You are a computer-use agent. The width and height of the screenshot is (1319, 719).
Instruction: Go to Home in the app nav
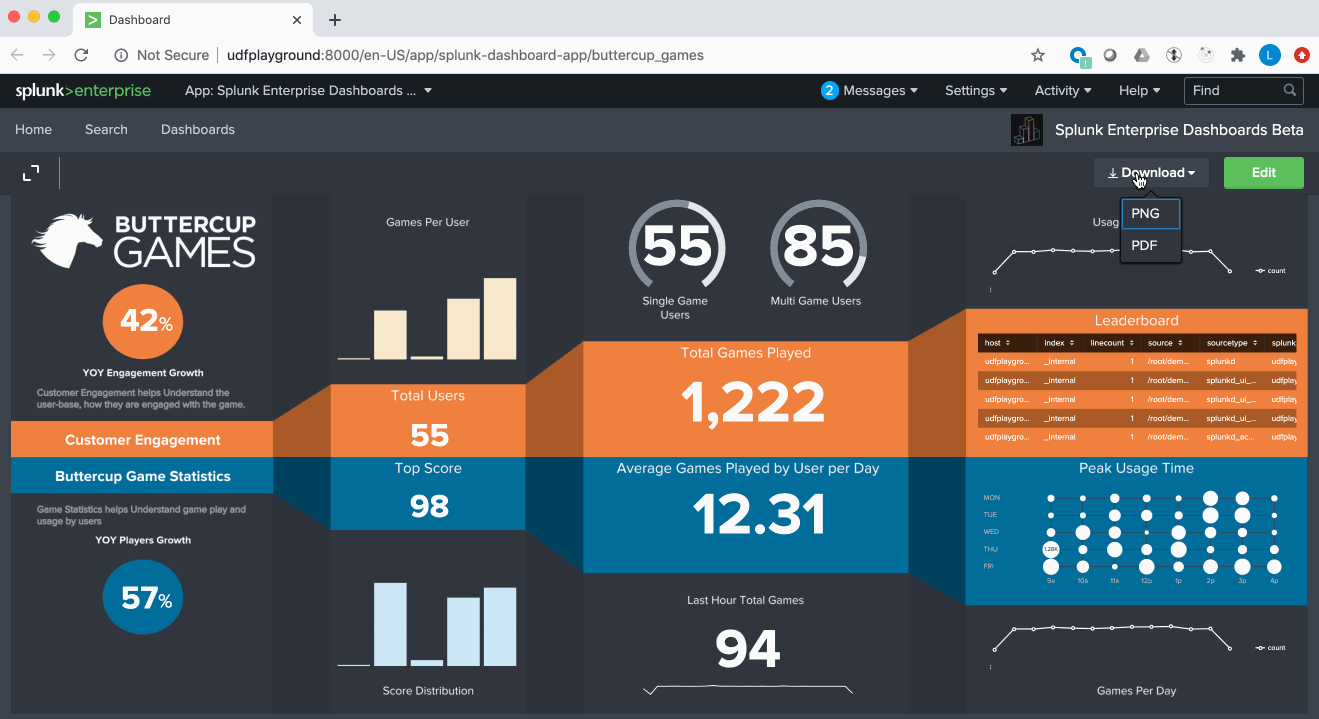(x=33, y=130)
